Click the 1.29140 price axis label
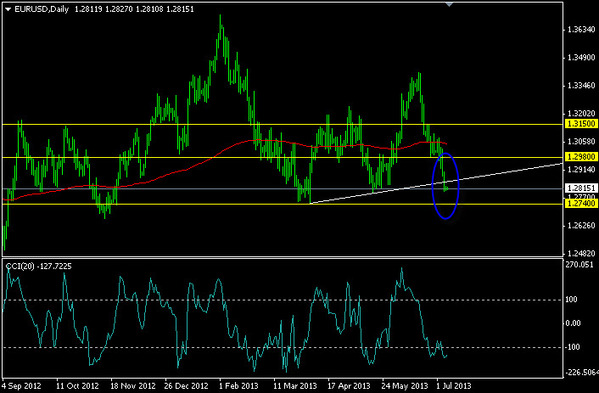 [x=582, y=170]
